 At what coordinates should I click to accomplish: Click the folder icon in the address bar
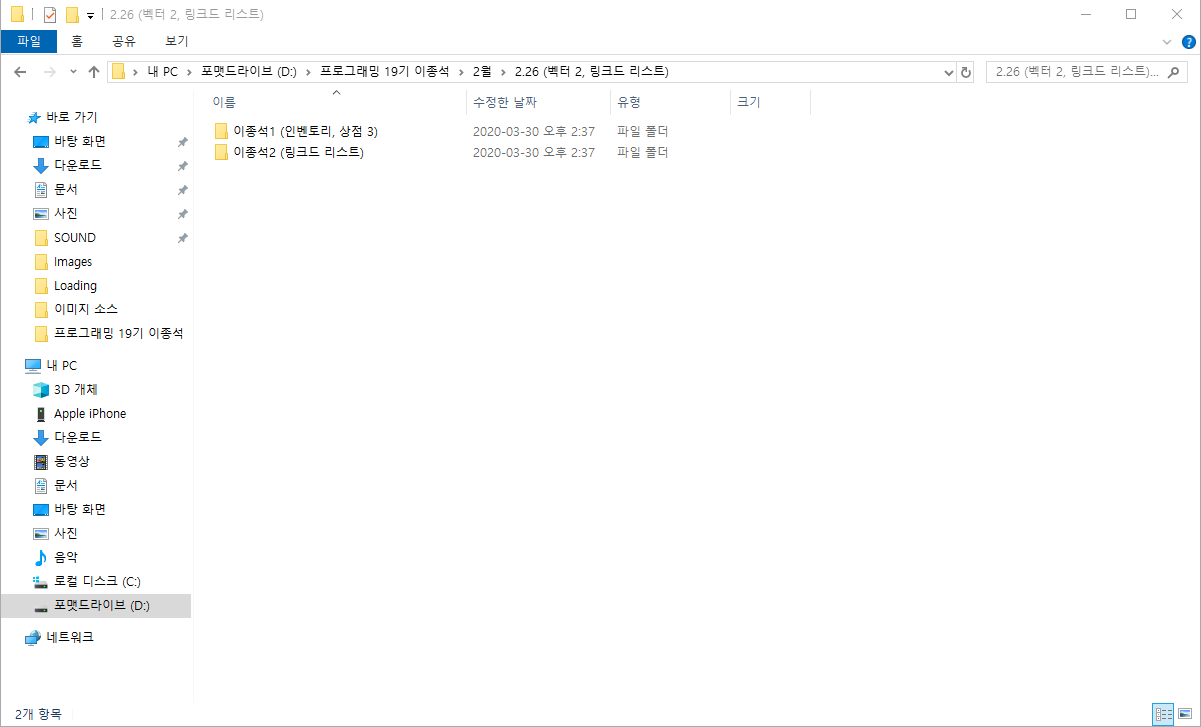[119, 72]
